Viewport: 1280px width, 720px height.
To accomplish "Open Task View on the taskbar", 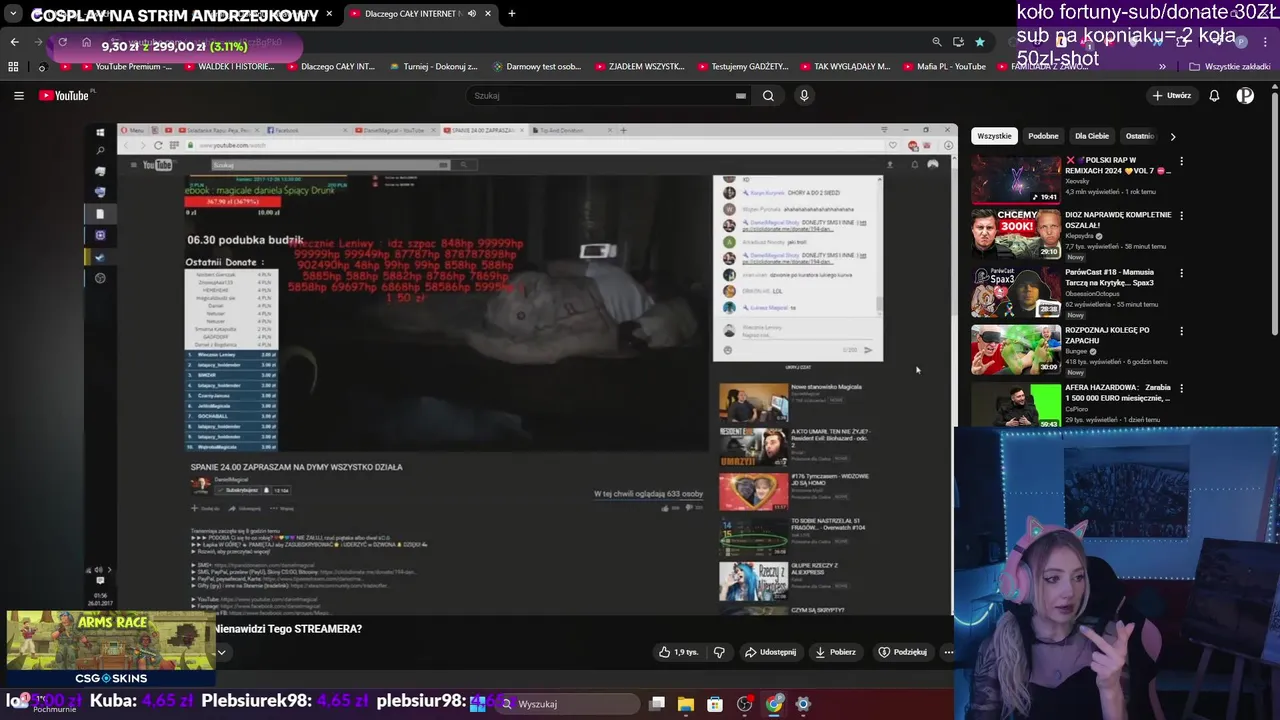I will click(x=657, y=704).
